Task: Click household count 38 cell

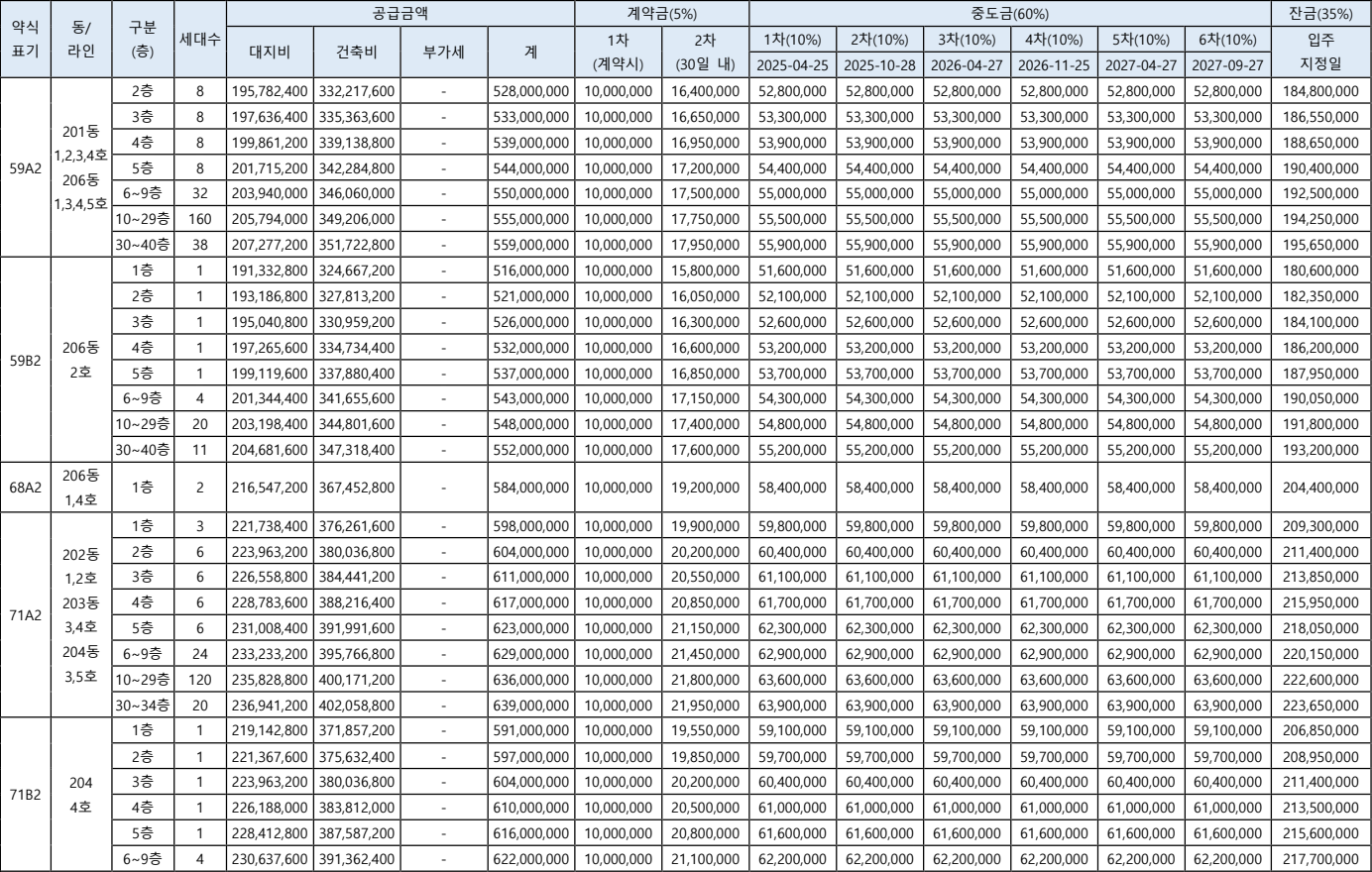Action: tap(200, 243)
